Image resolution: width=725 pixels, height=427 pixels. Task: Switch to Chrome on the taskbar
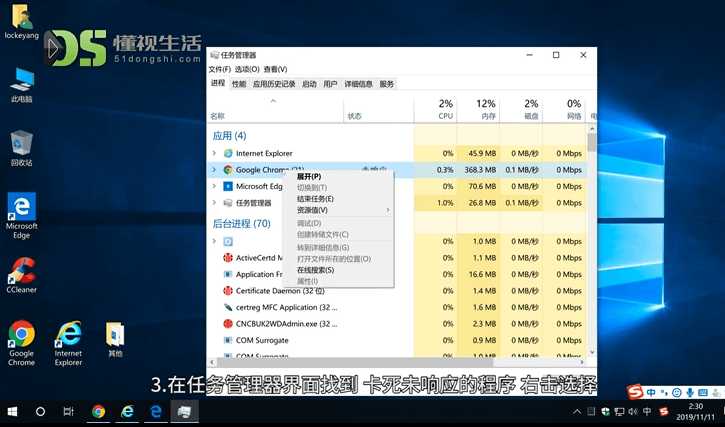point(98,411)
